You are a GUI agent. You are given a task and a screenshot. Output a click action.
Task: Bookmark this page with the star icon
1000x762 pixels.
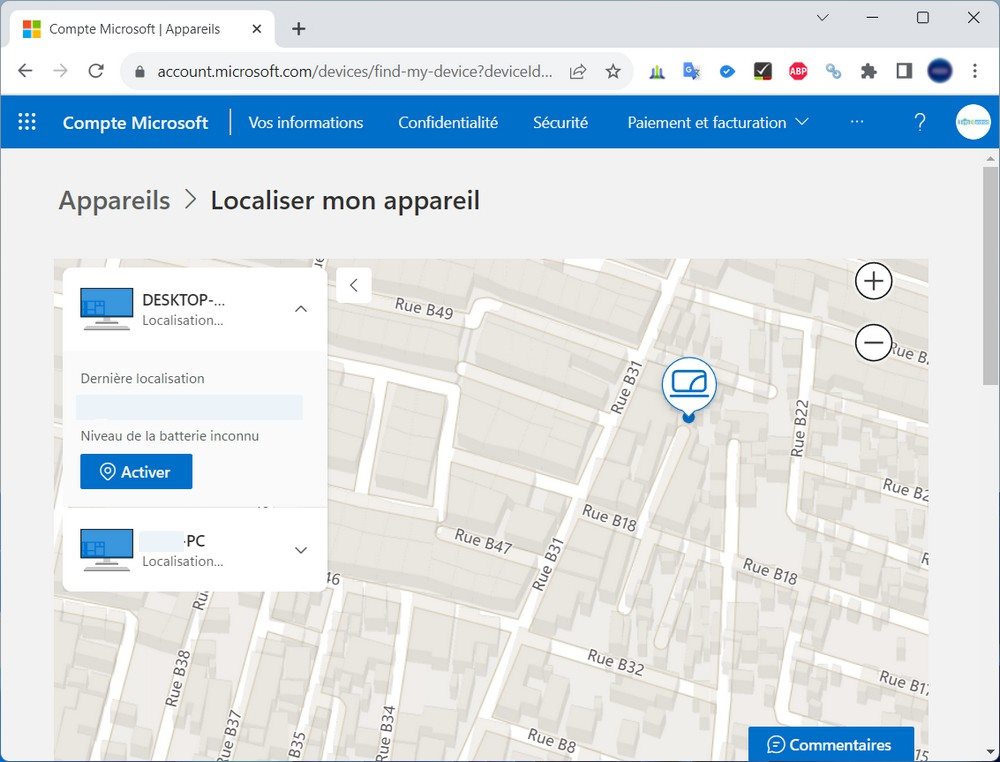(613, 71)
